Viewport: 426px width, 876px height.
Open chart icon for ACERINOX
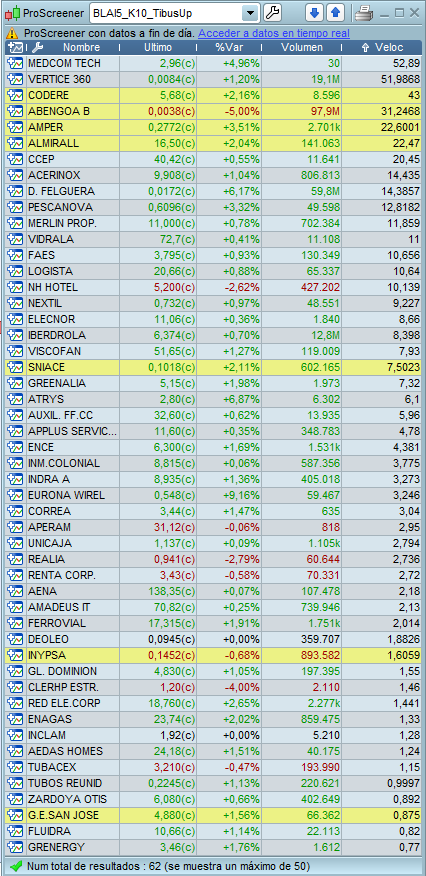point(14,175)
